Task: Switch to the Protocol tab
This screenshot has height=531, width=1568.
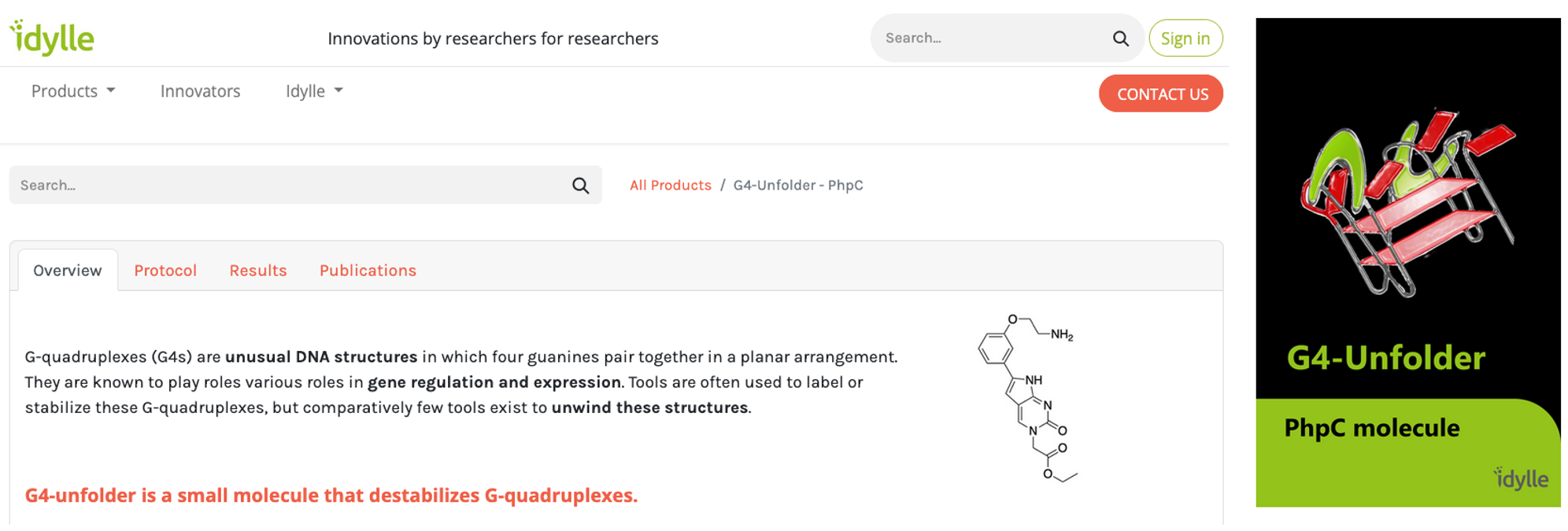Action: [165, 271]
